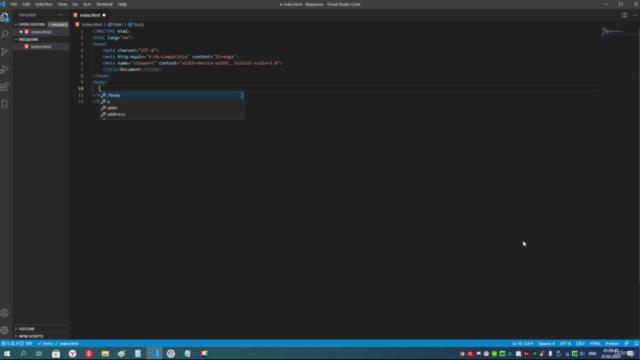This screenshot has height=360, width=640.
Task: Open the Help menu
Action: (122, 4)
